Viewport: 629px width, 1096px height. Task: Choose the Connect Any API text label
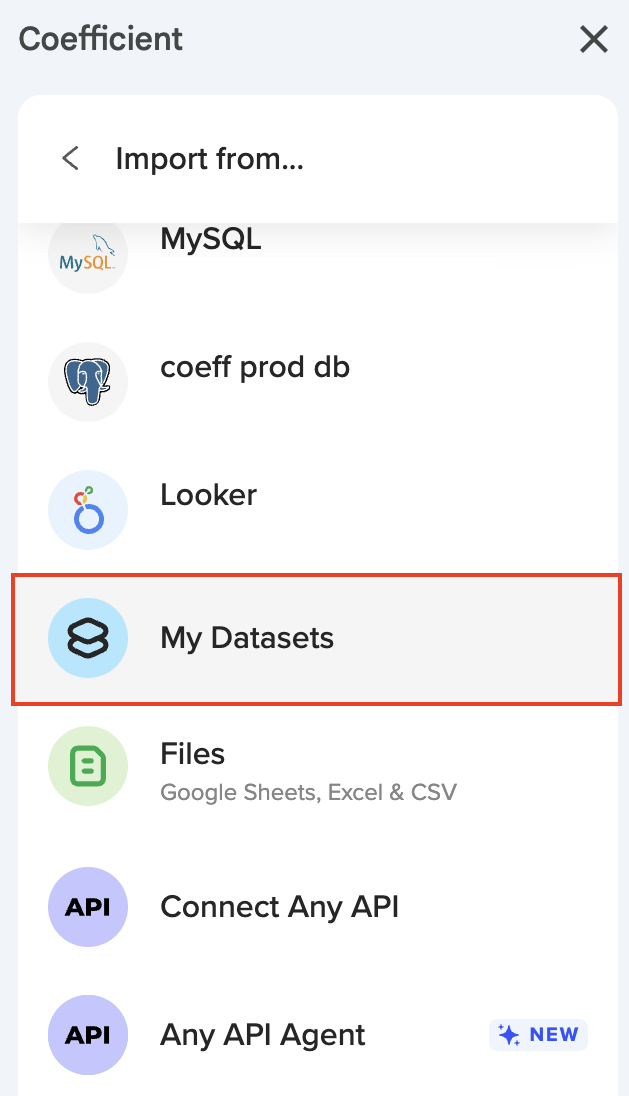click(279, 907)
